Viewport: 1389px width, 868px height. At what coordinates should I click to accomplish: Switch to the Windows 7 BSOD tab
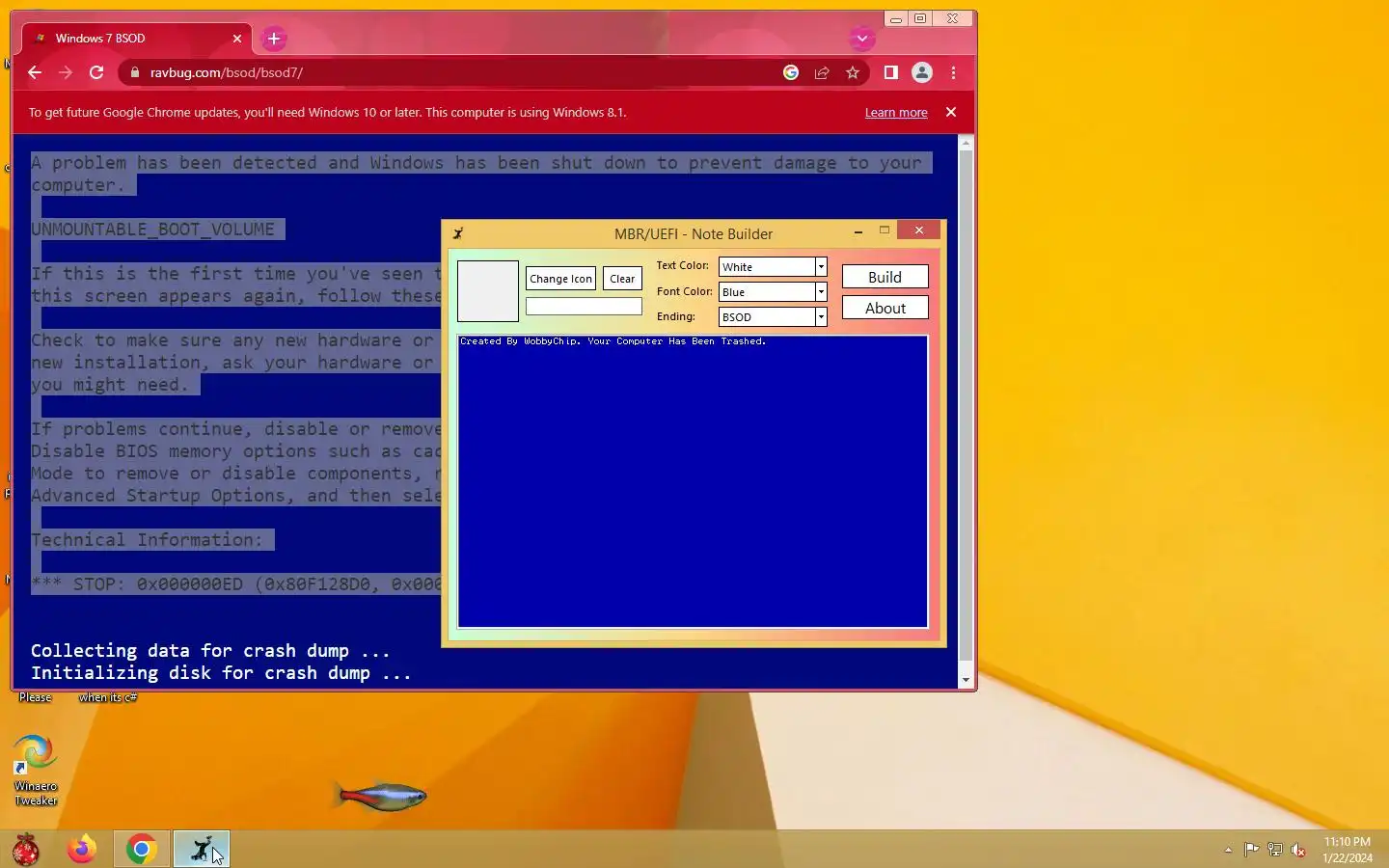click(135, 39)
